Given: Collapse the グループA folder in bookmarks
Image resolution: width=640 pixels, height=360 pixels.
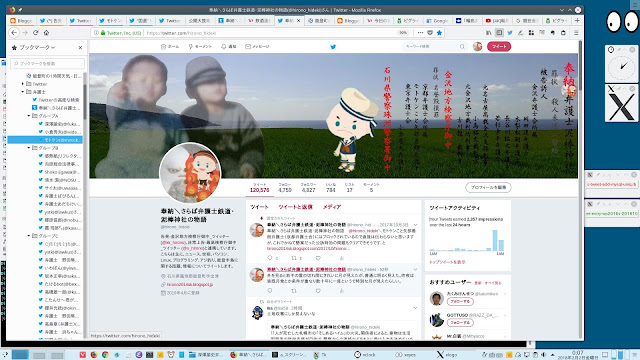Looking at the screenshot, I should (29, 116).
